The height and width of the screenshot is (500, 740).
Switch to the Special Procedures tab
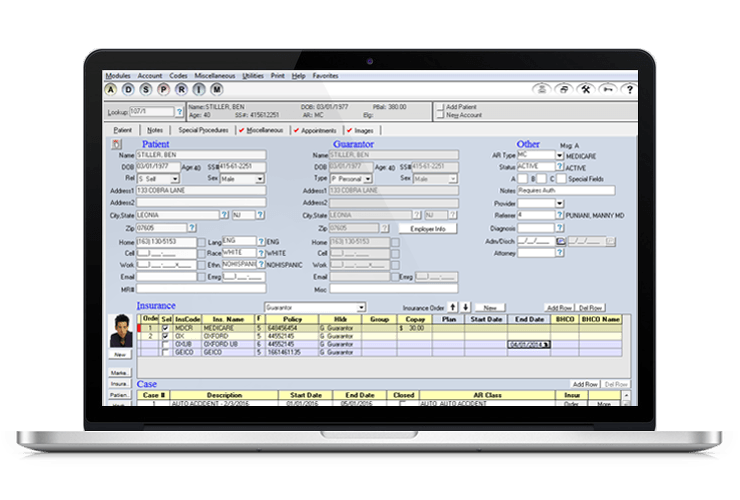pos(203,130)
